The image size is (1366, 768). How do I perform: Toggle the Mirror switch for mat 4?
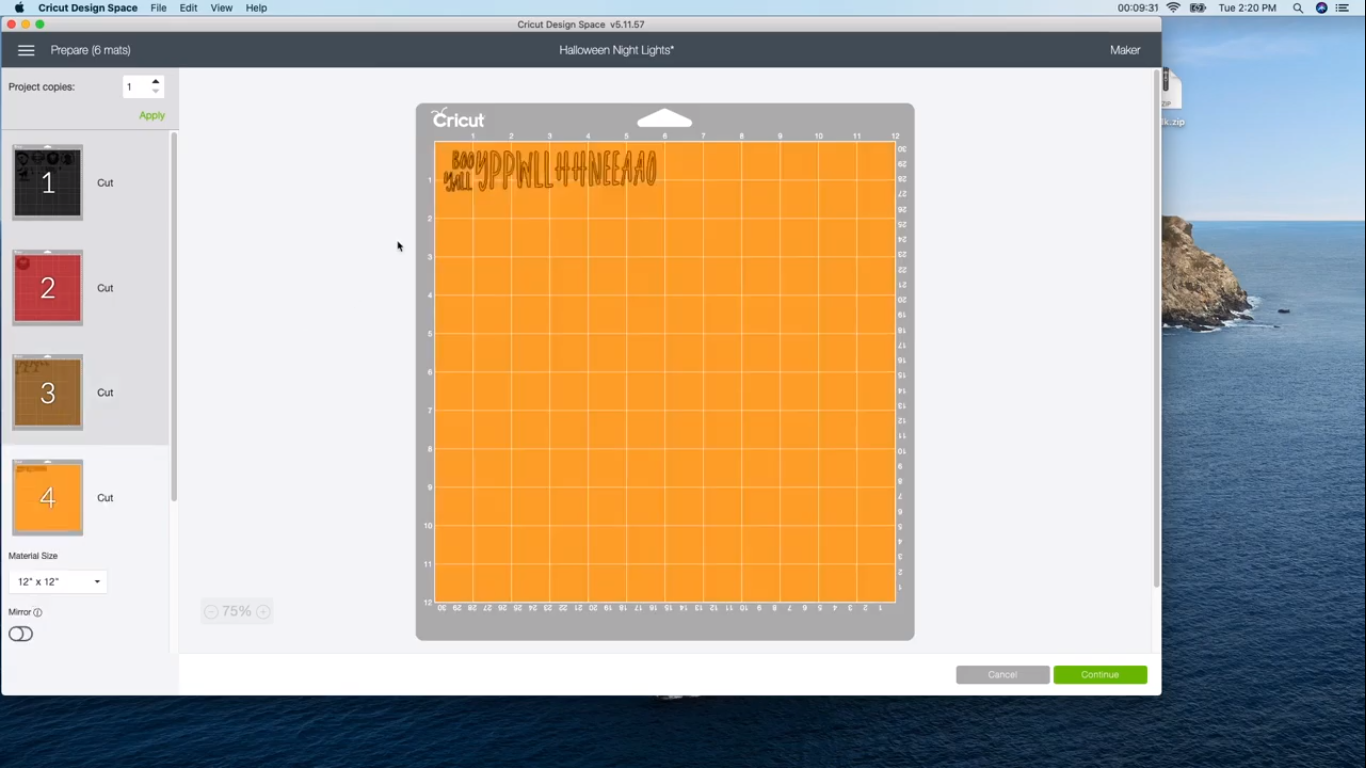coord(20,633)
